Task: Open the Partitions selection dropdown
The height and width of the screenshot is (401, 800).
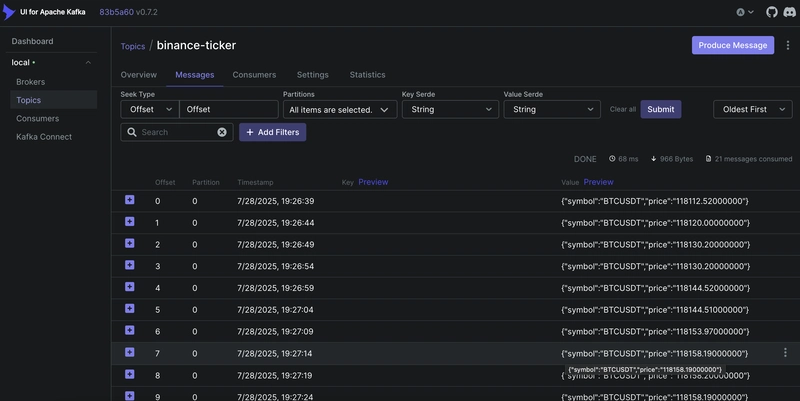Action: [x=340, y=110]
